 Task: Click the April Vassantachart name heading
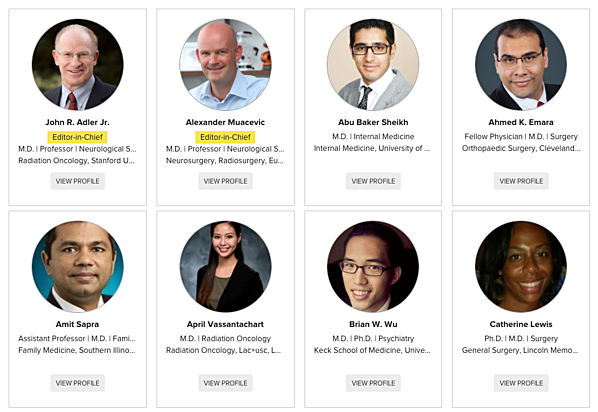[225, 324]
